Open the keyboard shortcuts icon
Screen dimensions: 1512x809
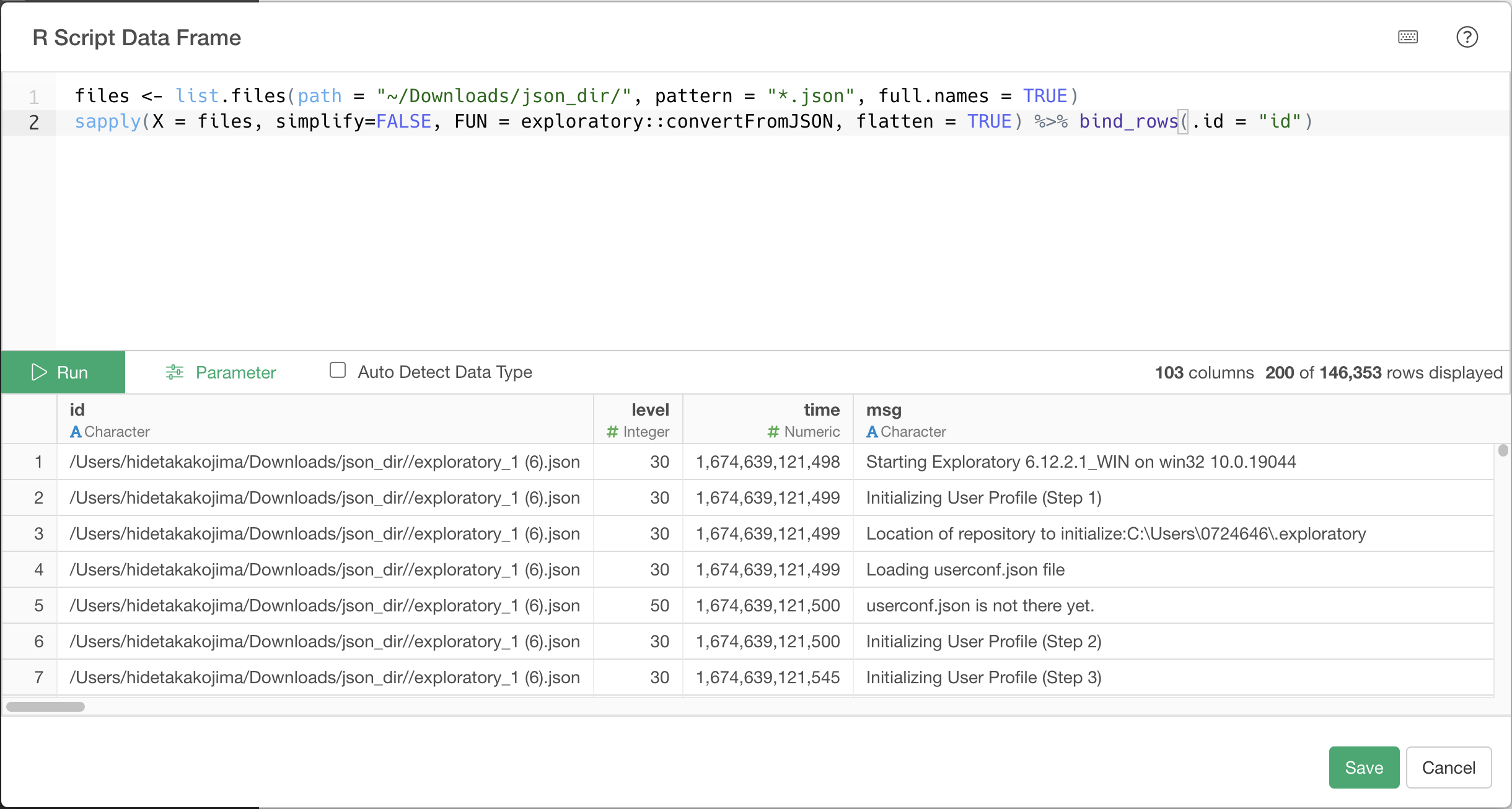[1408, 37]
